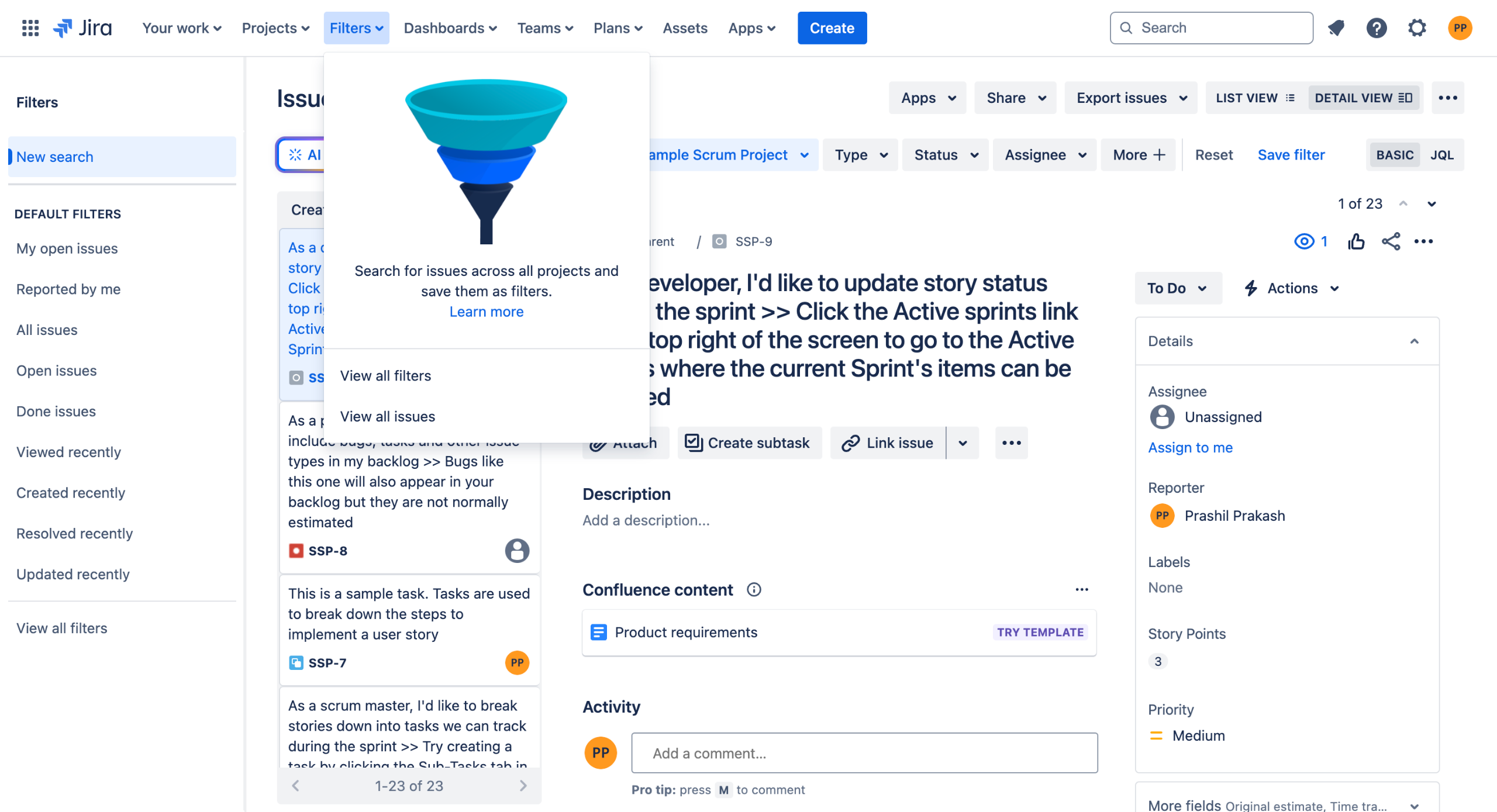
Task: Open the Export issues dropdown
Action: [1131, 98]
